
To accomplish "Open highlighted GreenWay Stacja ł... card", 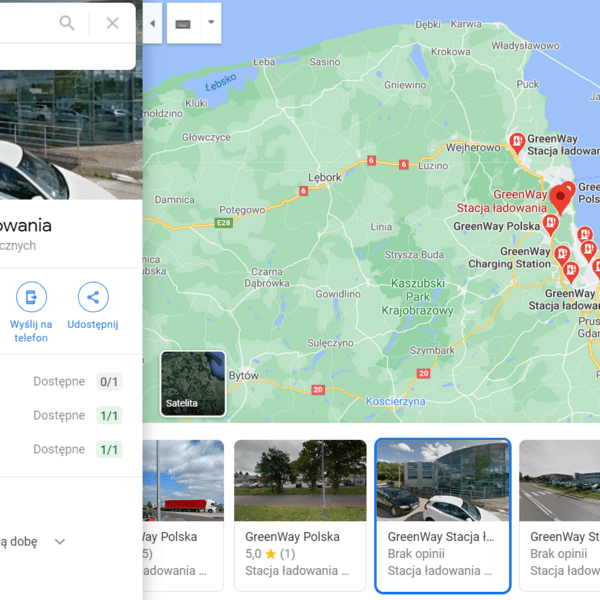I will click(443, 515).
